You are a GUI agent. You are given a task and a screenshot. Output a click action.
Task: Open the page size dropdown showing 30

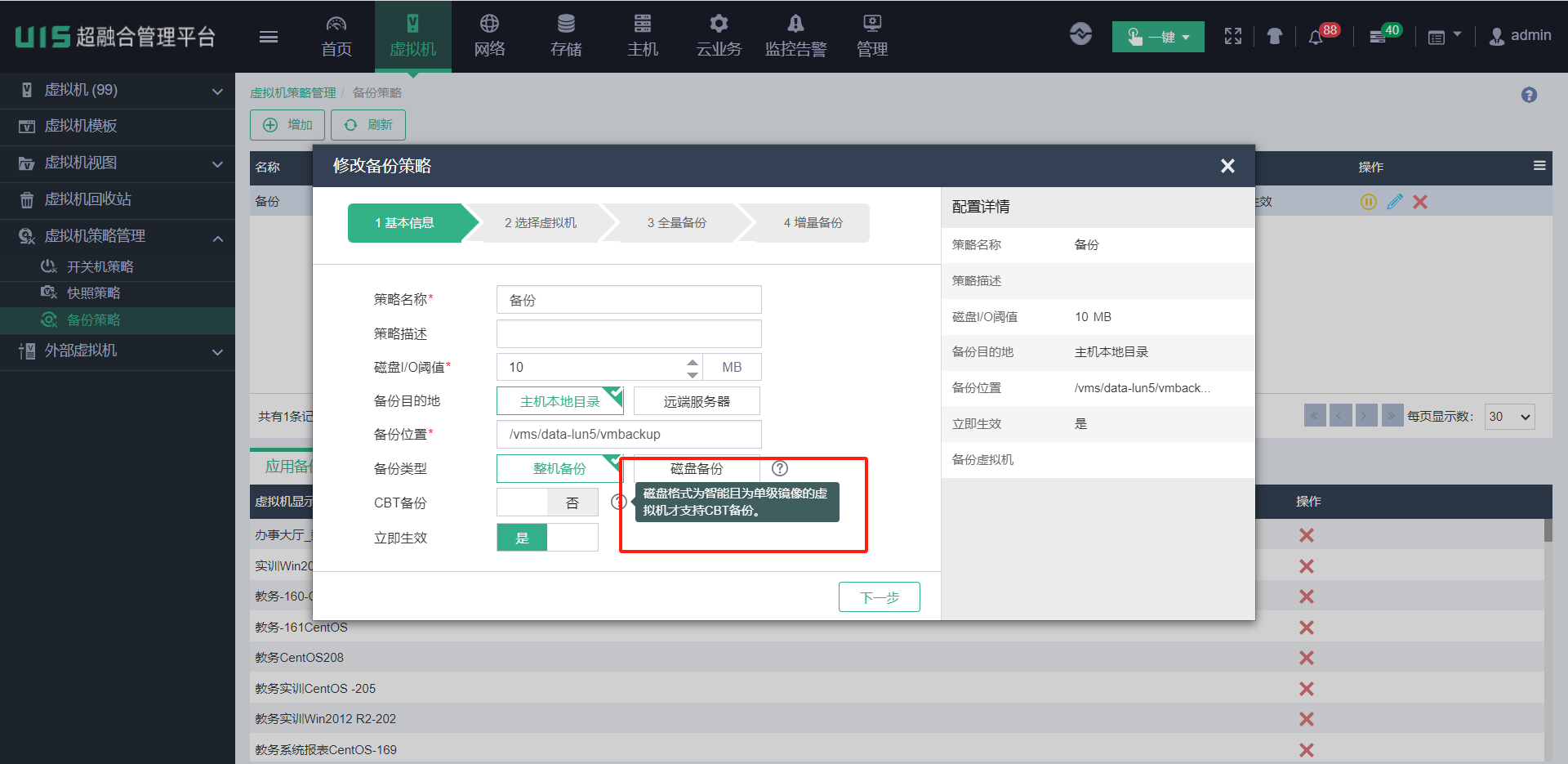[x=1509, y=417]
